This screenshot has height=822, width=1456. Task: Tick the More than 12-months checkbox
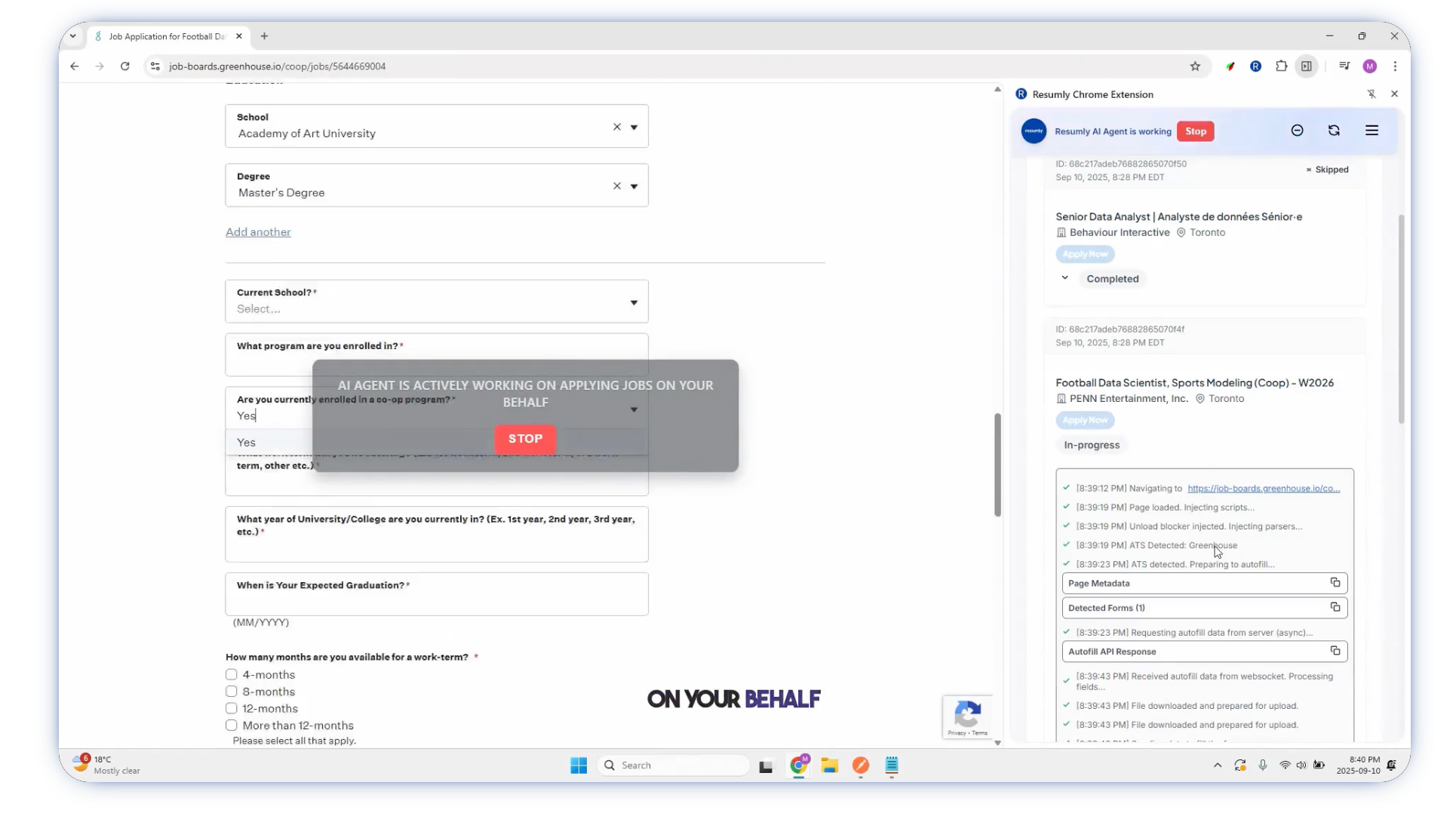(232, 725)
